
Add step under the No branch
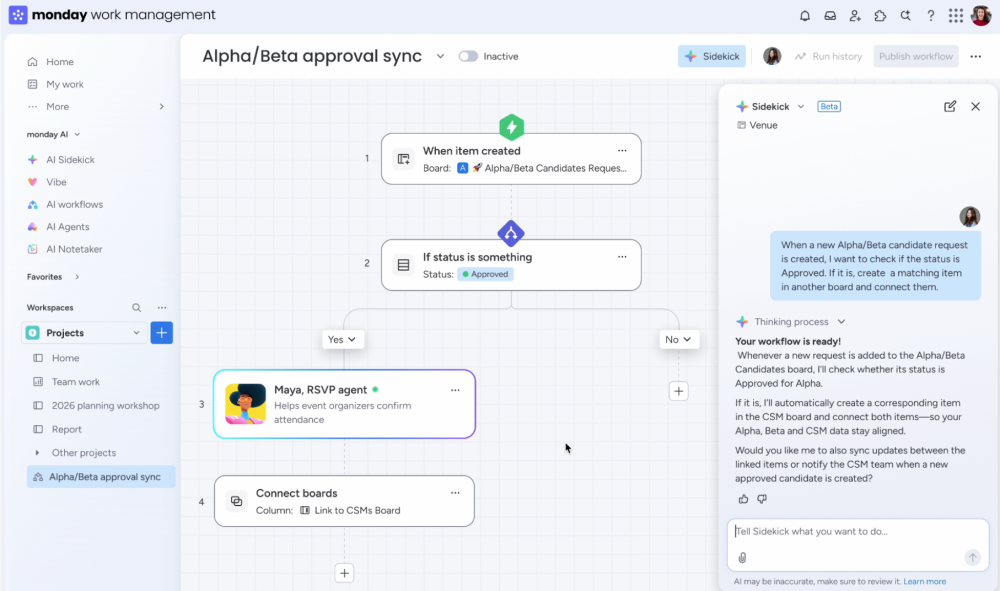coord(679,391)
